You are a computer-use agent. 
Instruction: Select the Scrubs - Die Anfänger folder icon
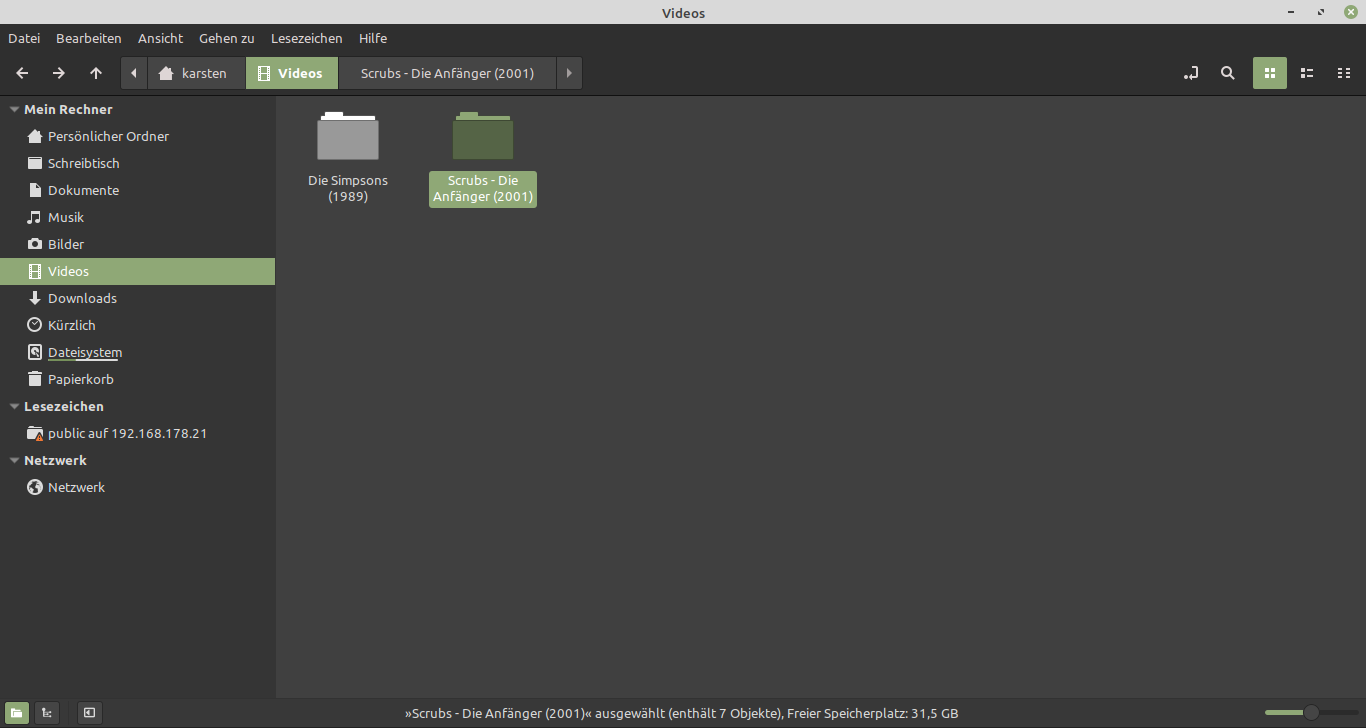coord(483,136)
